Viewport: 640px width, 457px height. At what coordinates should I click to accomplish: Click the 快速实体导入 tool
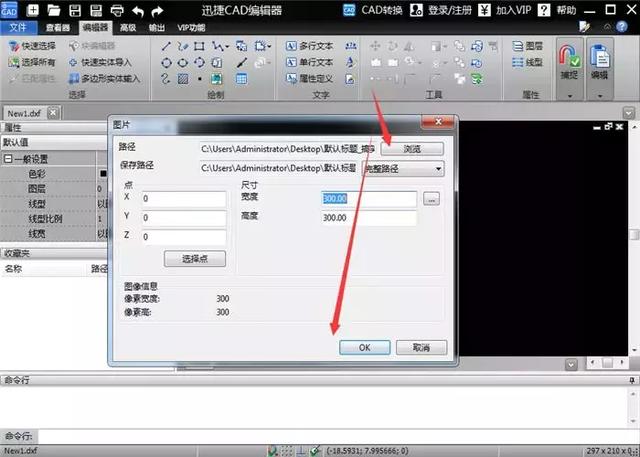[100, 62]
